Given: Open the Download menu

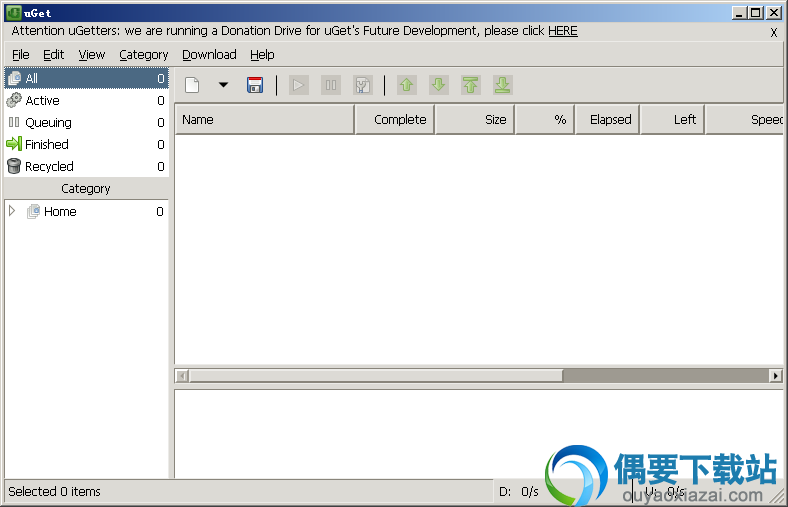Looking at the screenshot, I should [x=209, y=55].
